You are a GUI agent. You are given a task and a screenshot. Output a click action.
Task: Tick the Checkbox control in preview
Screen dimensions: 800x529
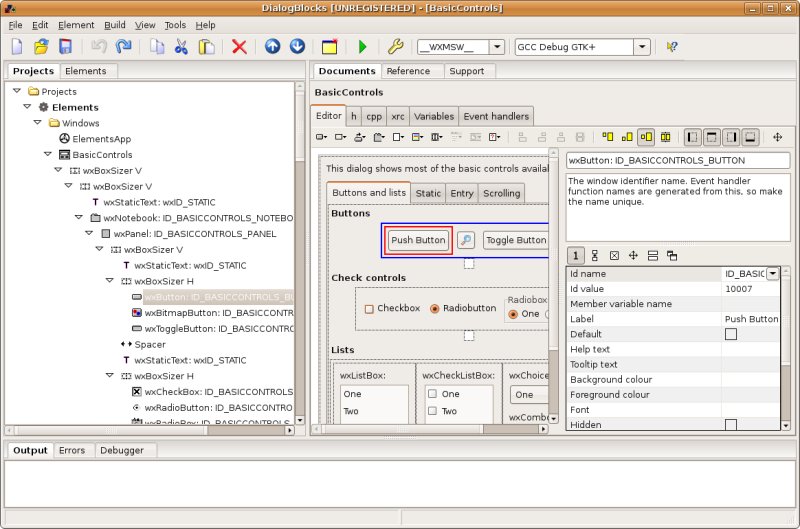click(x=369, y=309)
